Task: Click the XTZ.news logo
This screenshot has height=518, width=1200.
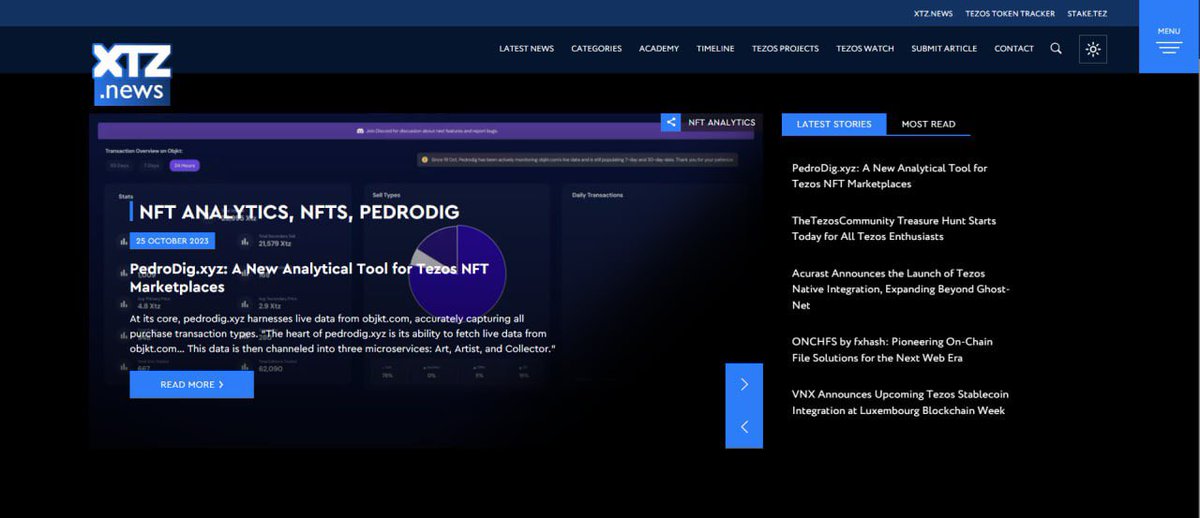Action: 132,74
